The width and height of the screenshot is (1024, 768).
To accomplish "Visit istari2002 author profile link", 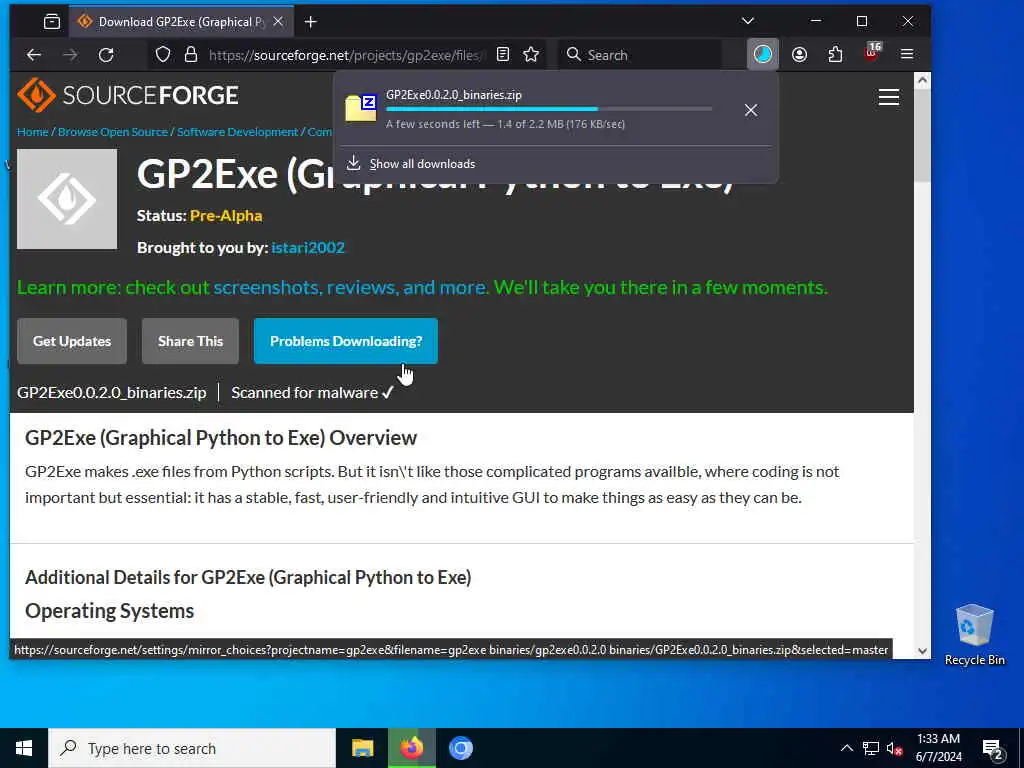I will click(308, 248).
